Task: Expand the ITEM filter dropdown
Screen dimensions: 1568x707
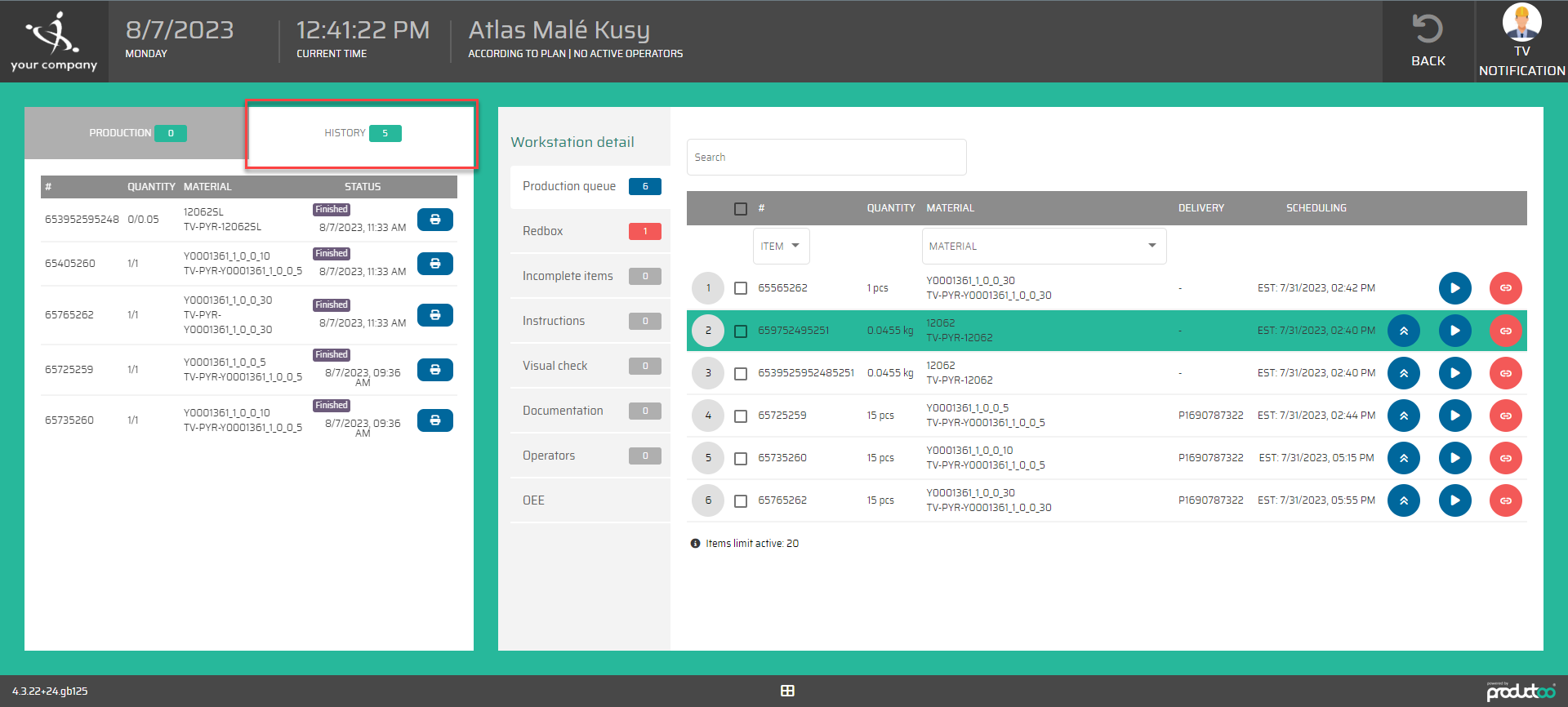Action: pos(781,246)
